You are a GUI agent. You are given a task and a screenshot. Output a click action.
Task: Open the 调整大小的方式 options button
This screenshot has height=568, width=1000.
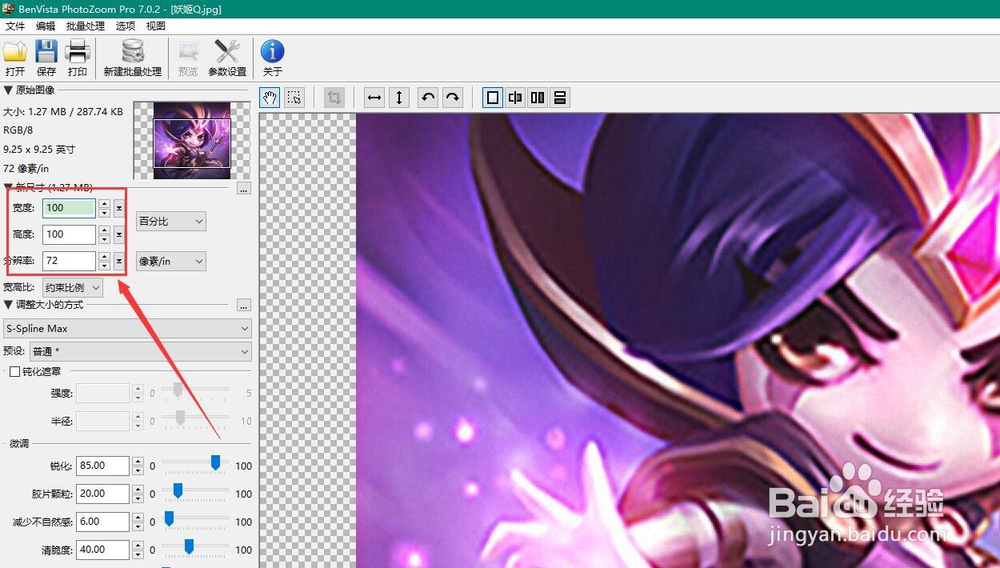[244, 305]
